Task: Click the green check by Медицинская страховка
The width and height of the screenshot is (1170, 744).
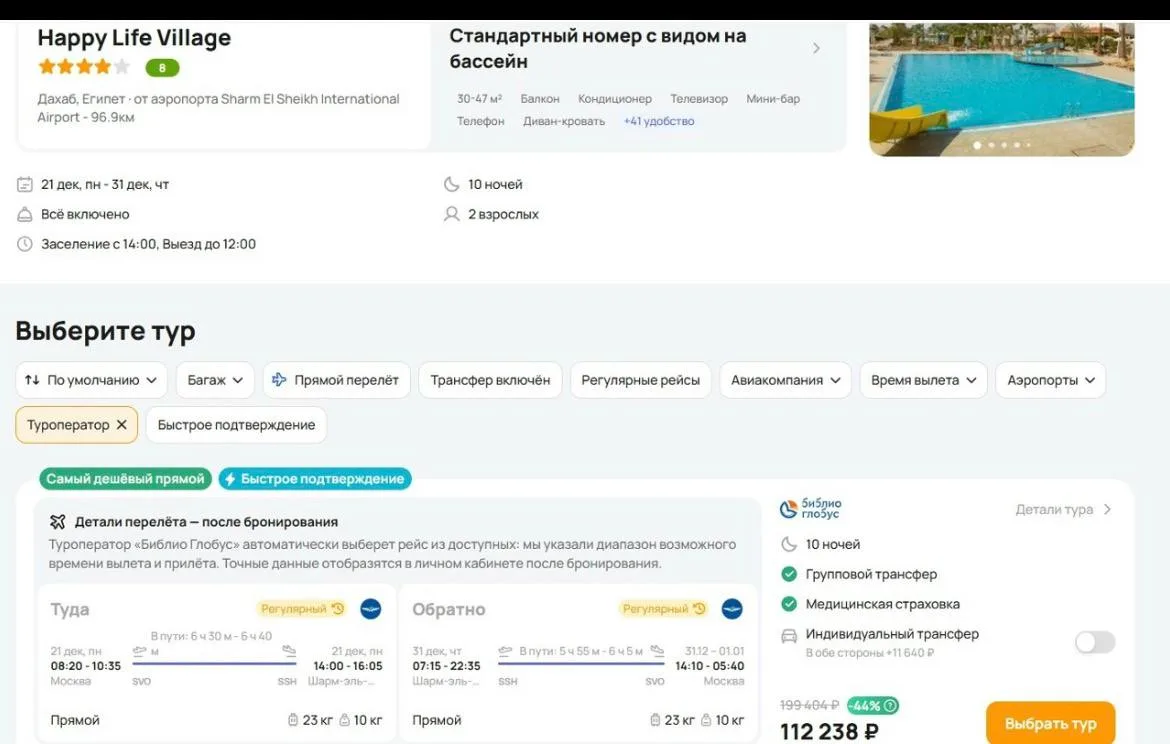Action: click(789, 604)
